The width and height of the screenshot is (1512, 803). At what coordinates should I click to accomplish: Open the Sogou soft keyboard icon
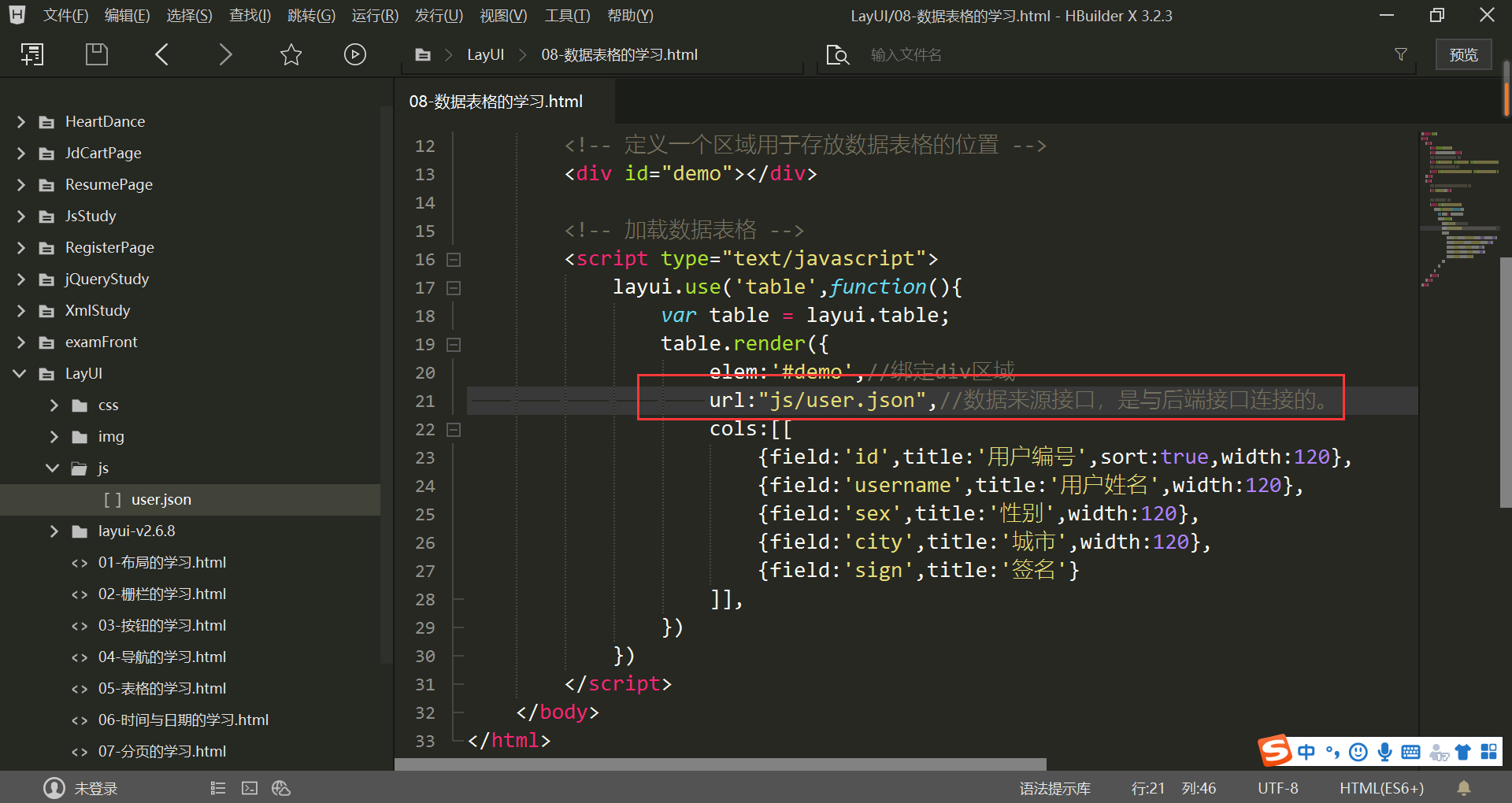pyautogui.click(x=1411, y=752)
